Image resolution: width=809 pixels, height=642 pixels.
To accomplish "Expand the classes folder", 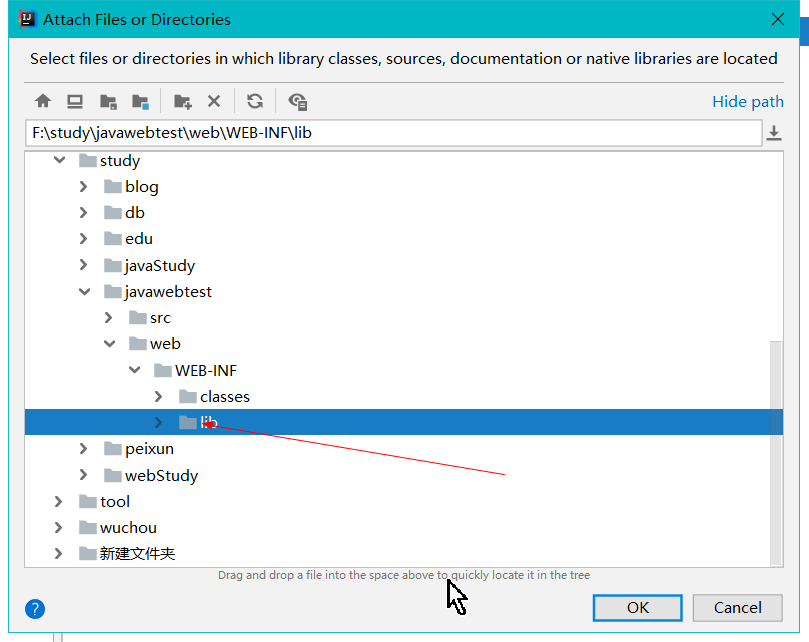I will tap(158, 396).
